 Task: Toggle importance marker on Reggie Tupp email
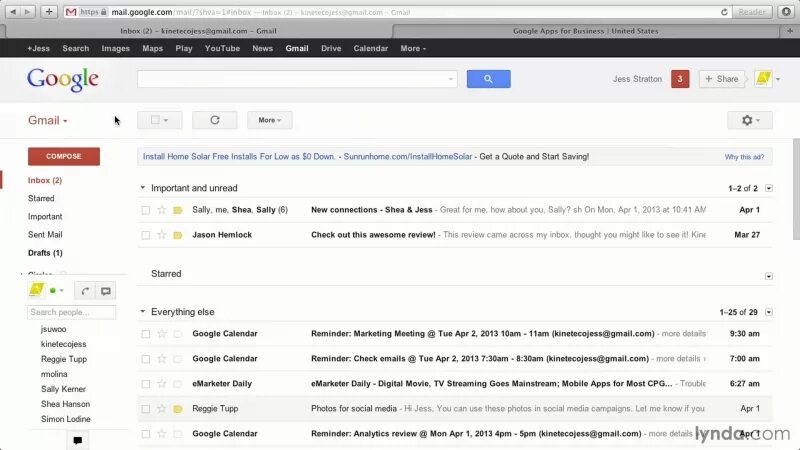click(x=178, y=409)
